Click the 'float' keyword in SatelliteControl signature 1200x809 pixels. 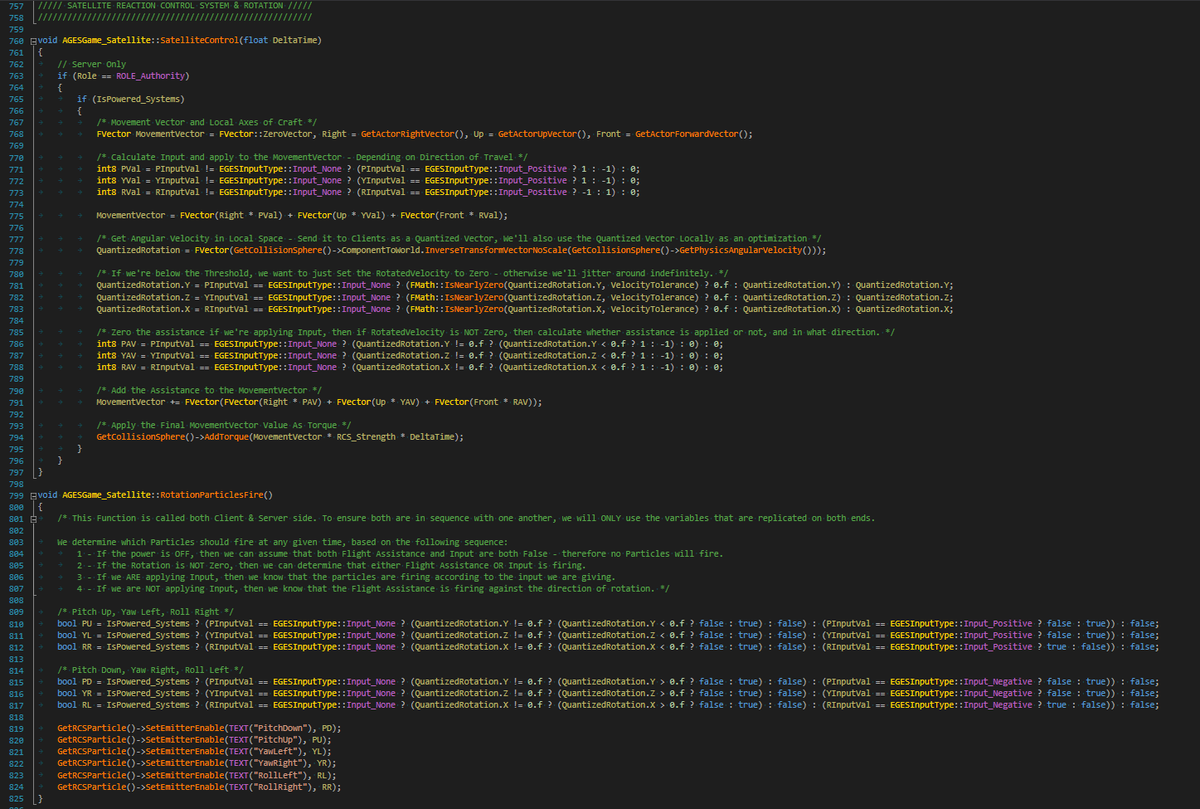(257, 40)
